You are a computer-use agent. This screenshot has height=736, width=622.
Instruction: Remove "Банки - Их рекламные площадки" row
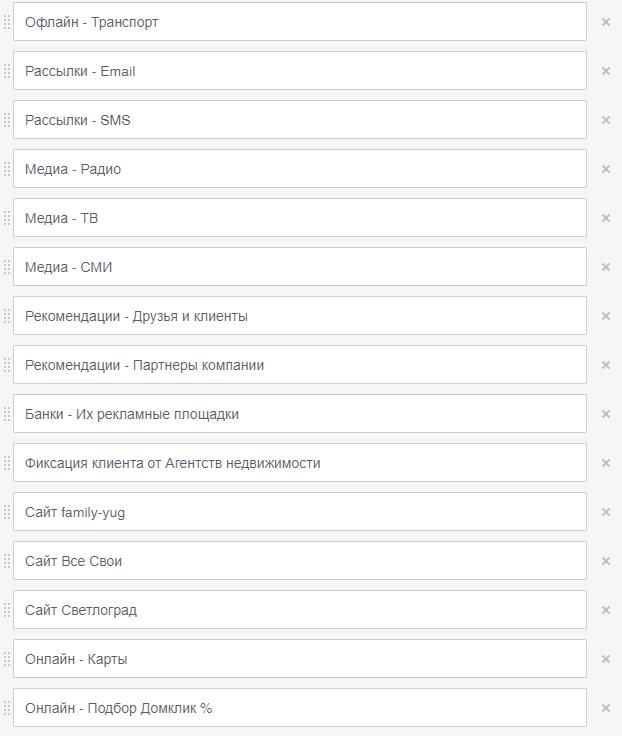pyautogui.click(x=605, y=414)
